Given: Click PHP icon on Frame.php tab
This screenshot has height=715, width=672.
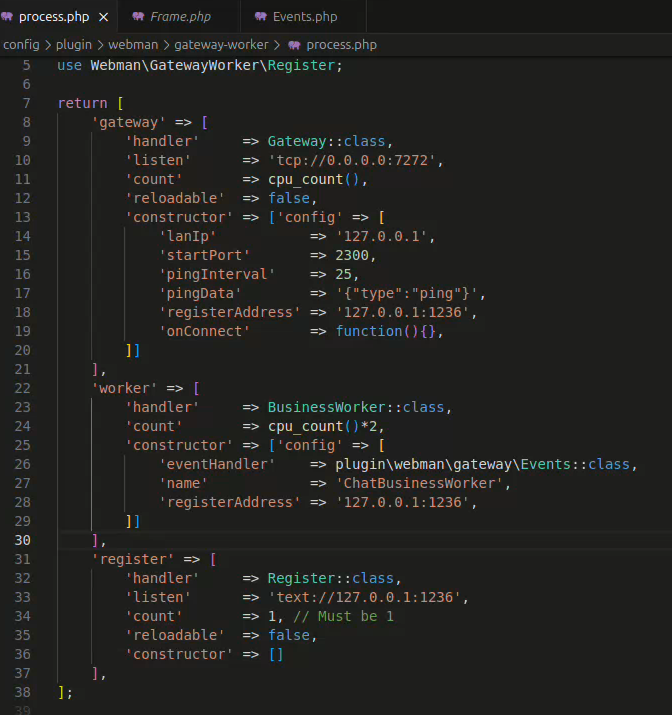Looking at the screenshot, I should click(x=138, y=17).
